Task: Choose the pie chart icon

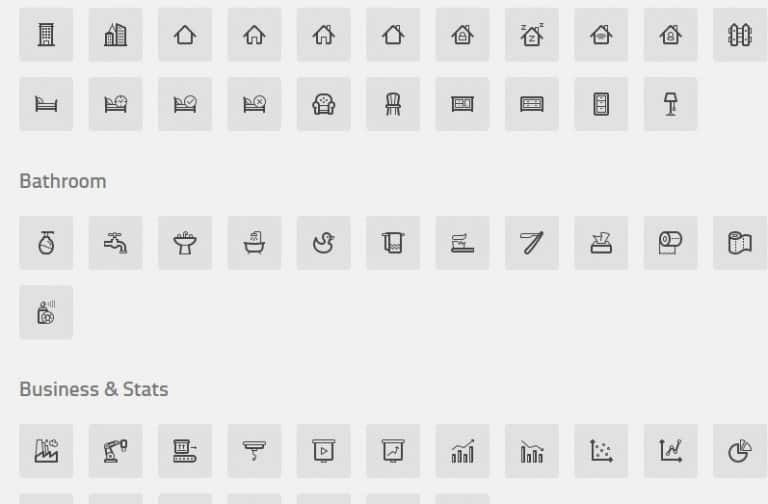Action: (x=740, y=451)
